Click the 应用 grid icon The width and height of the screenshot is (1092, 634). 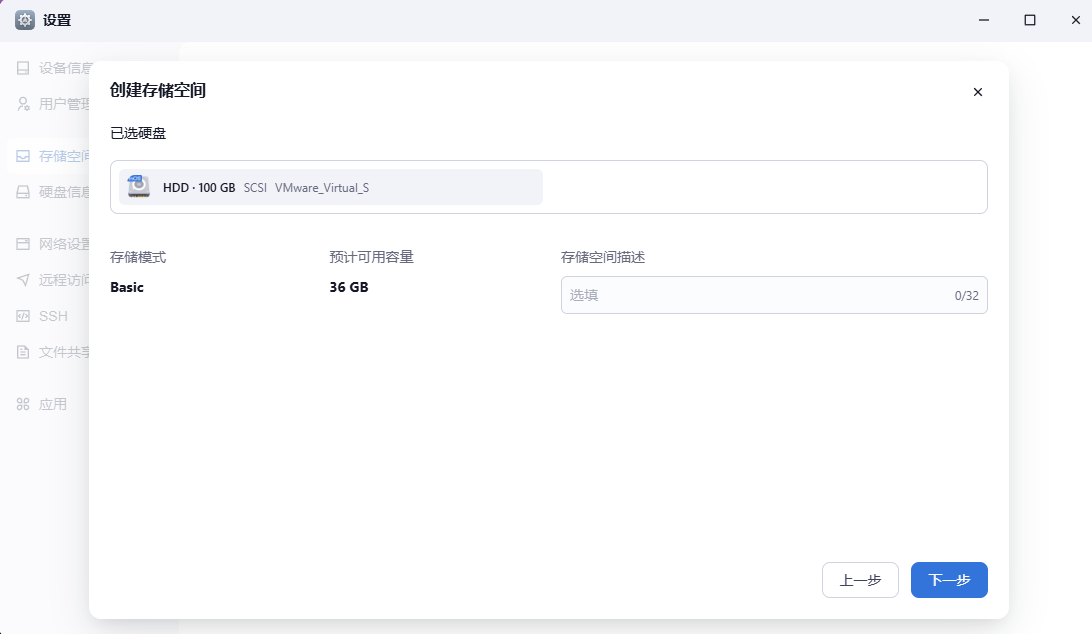[x=23, y=404]
